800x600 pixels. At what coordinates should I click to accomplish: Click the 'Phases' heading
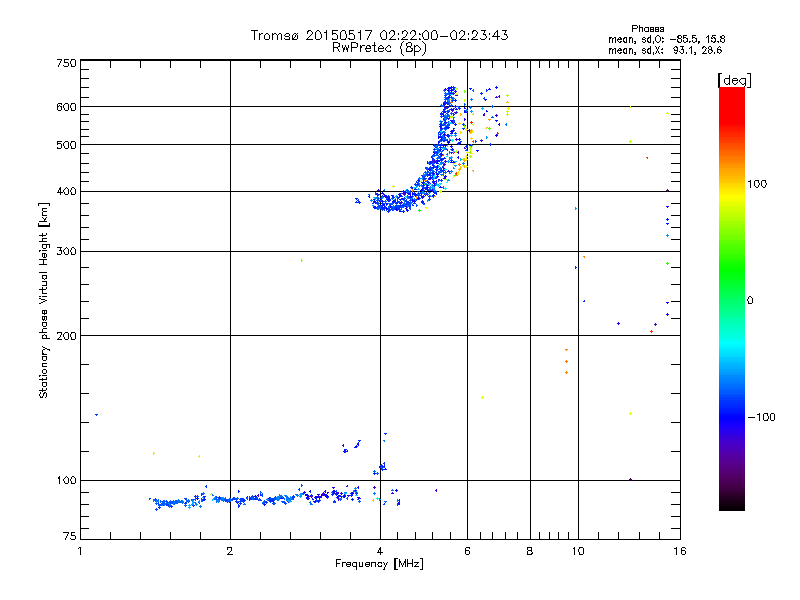click(x=647, y=29)
